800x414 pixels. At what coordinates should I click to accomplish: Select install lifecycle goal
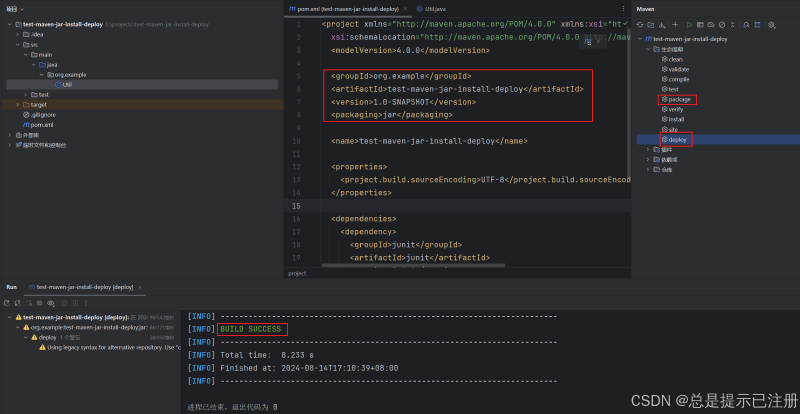672,119
